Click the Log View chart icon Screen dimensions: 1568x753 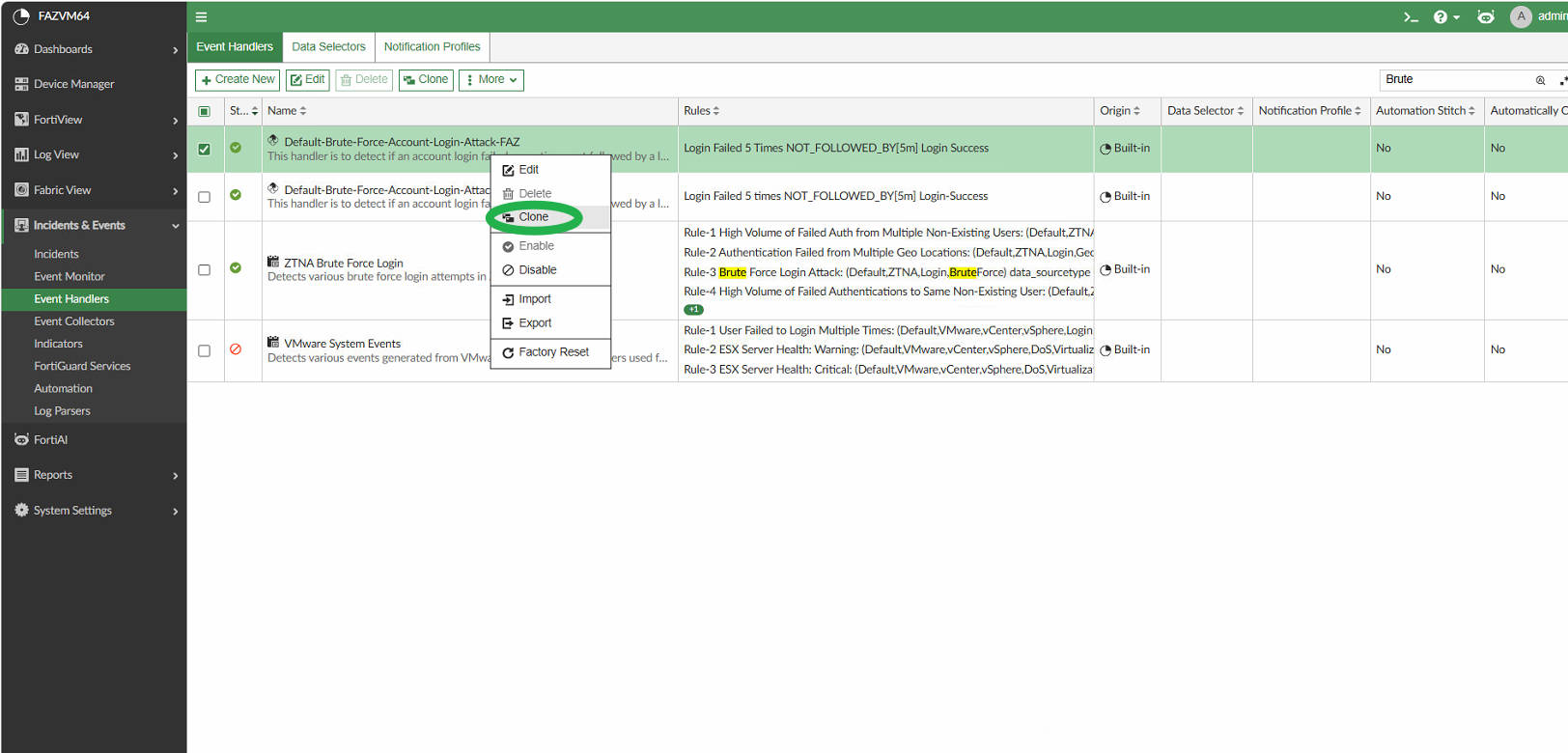click(21, 154)
